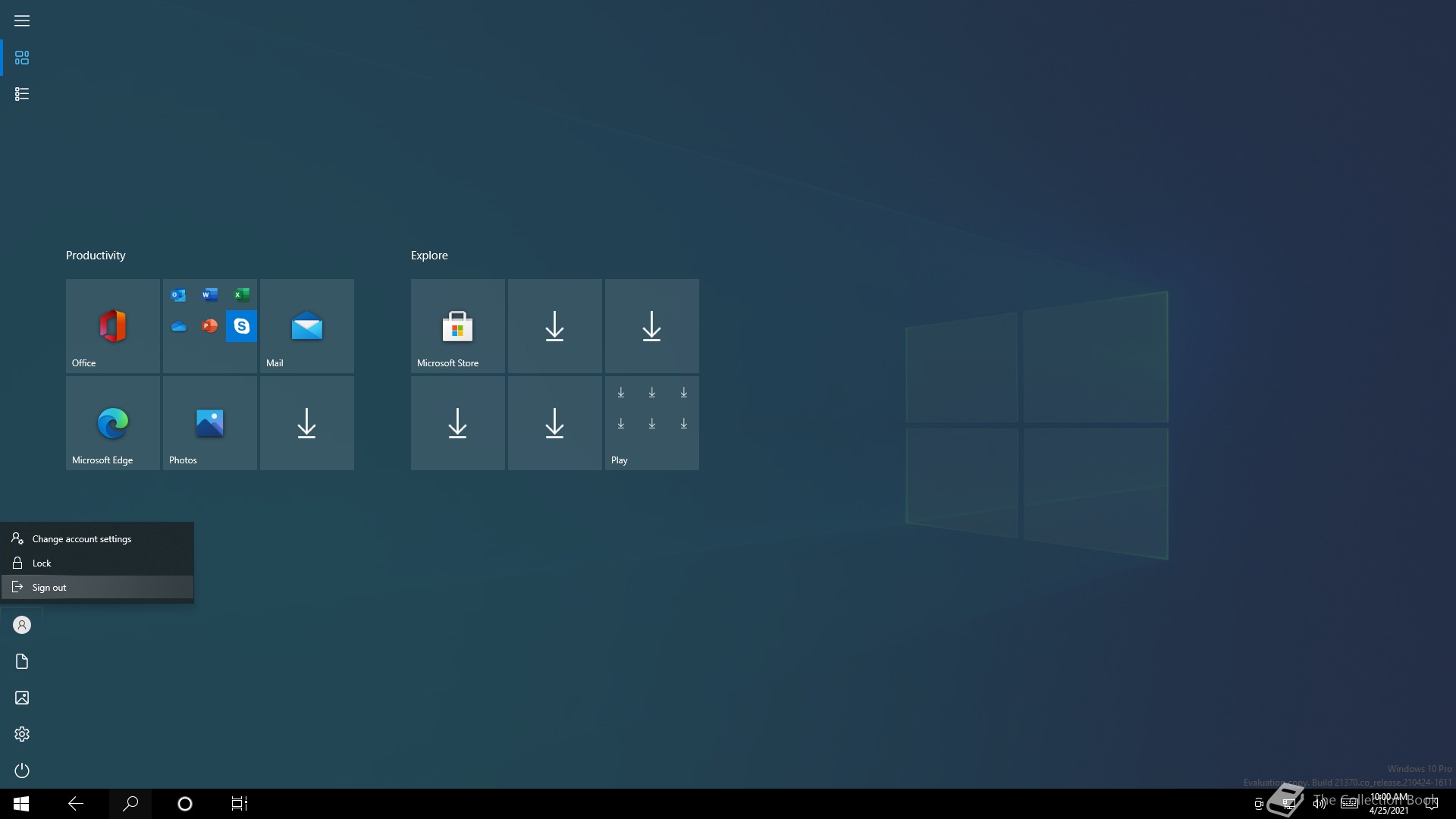Image resolution: width=1456 pixels, height=819 pixels.
Task: Open Cortana from the taskbar circle
Action: tap(185, 804)
